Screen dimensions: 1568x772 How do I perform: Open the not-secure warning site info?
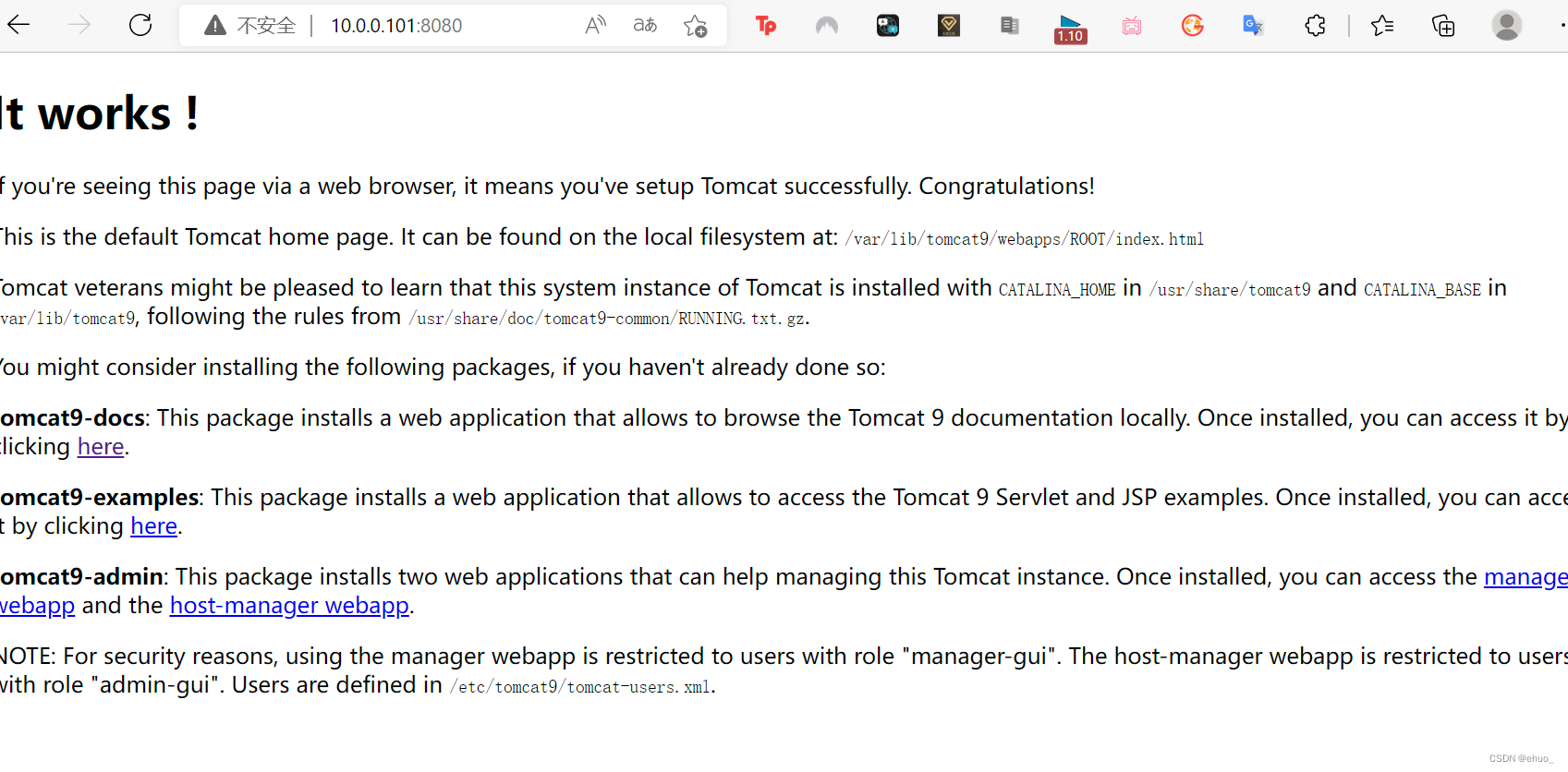[x=215, y=25]
